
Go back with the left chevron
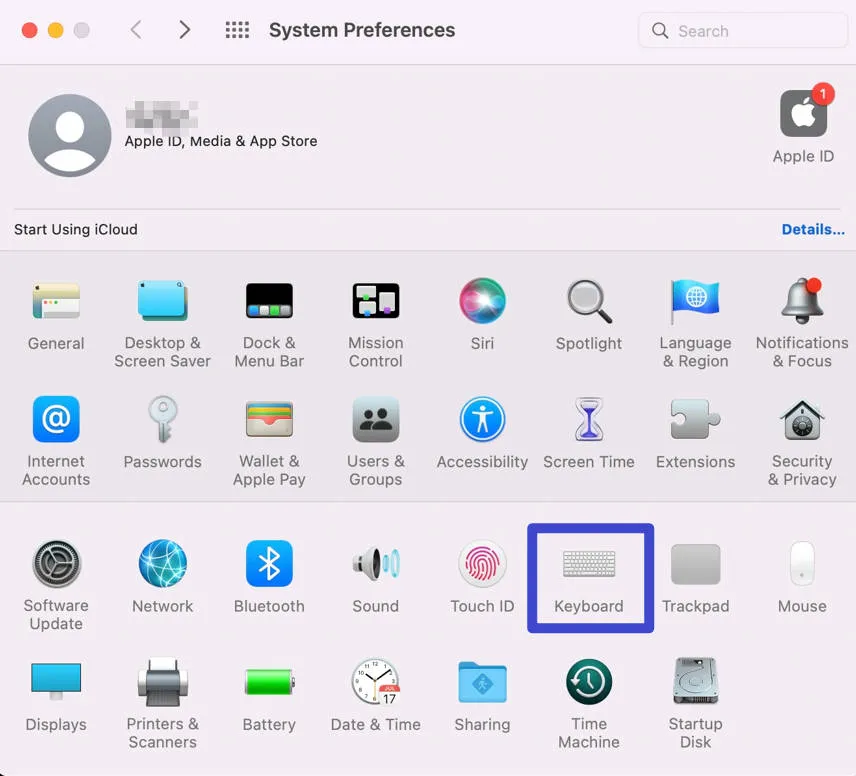(x=136, y=30)
